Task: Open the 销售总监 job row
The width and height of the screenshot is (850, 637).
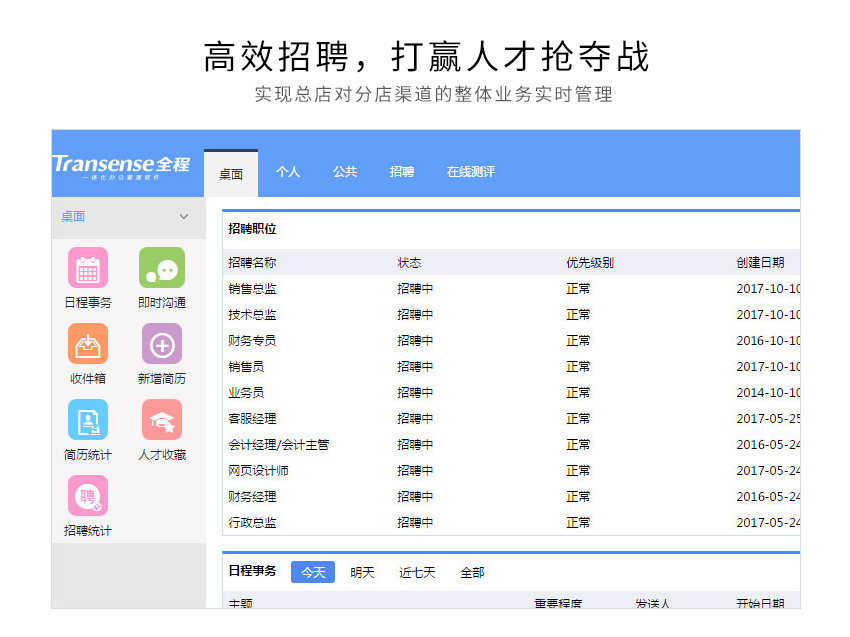Action: click(x=511, y=288)
